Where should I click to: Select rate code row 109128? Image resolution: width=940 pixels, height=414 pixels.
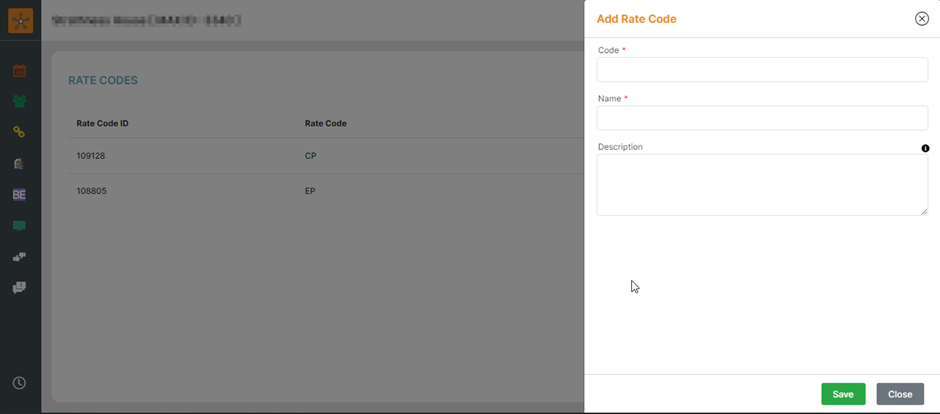[x=91, y=156]
